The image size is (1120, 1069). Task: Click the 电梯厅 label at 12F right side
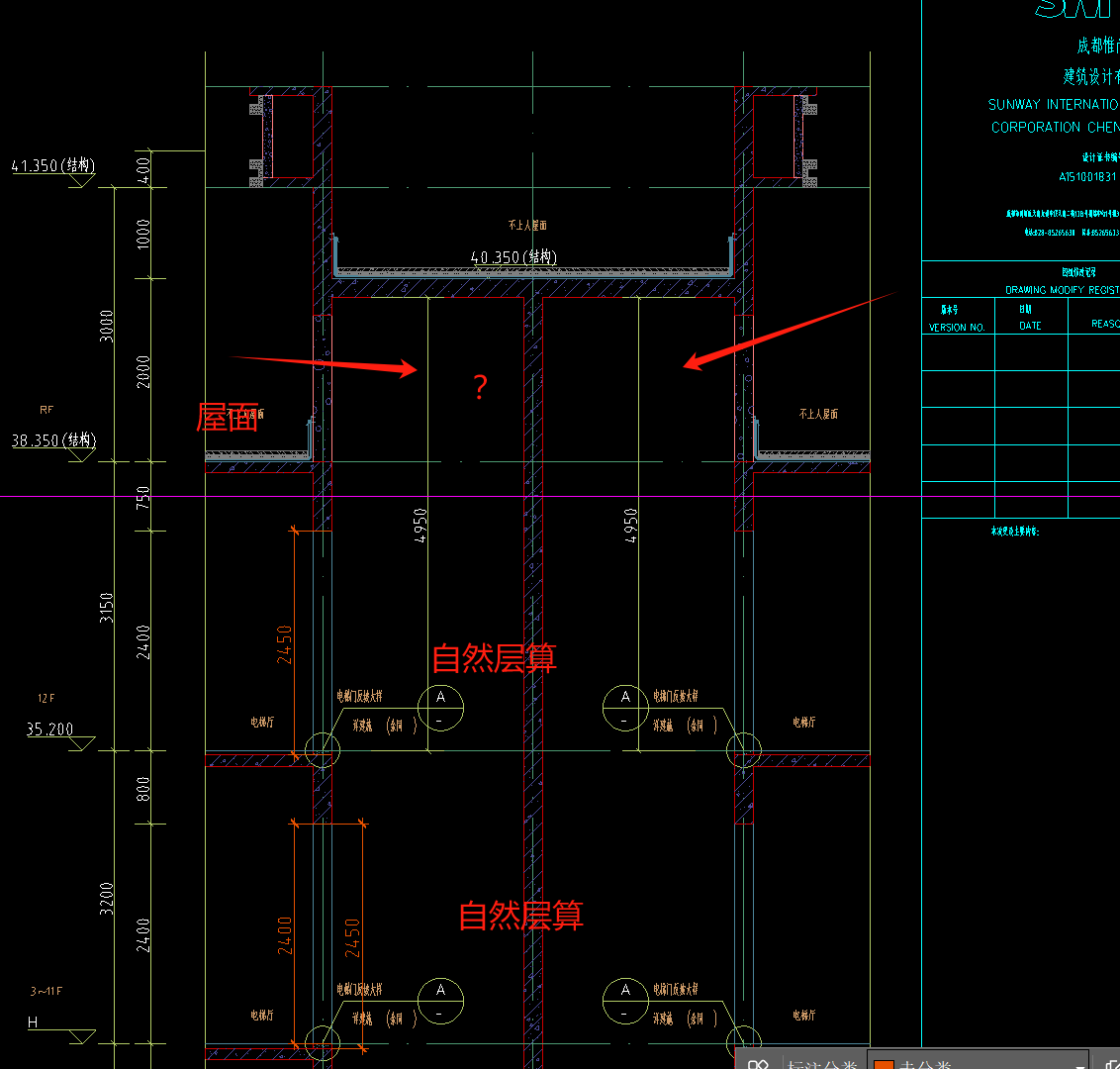(803, 723)
